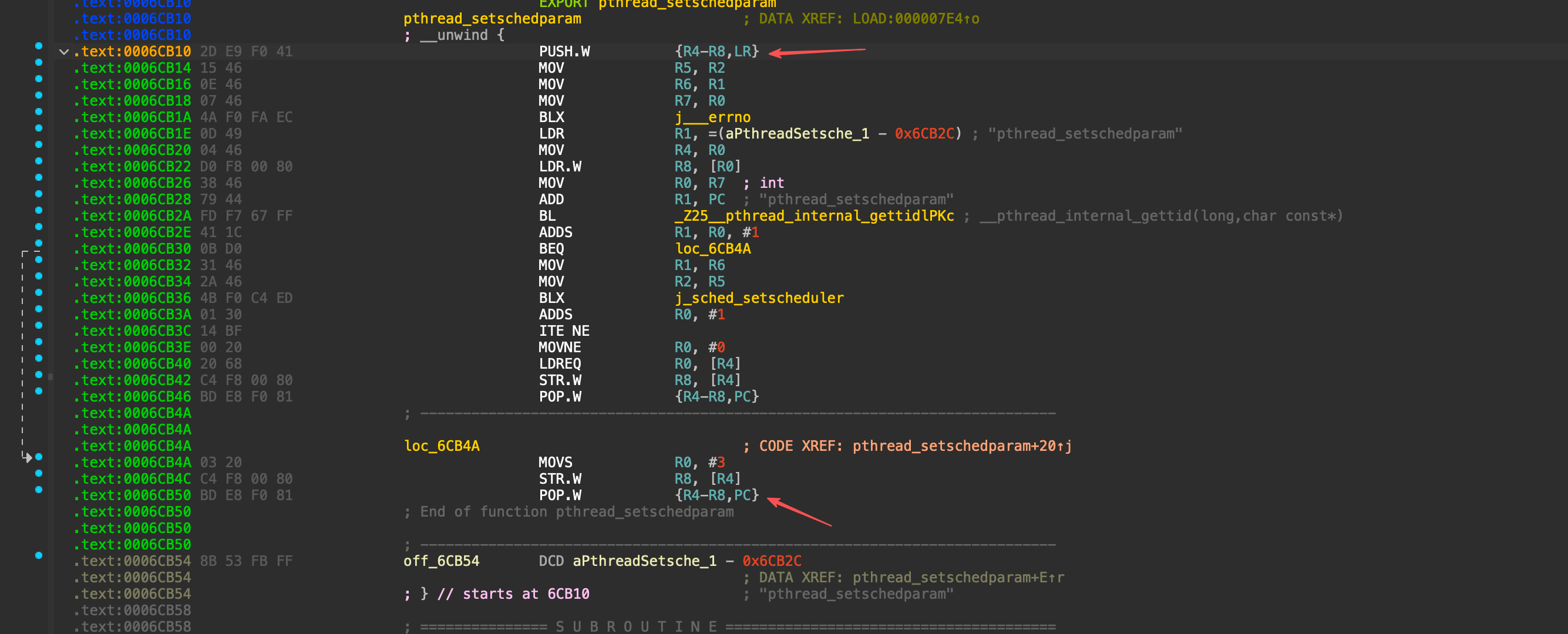Screen dimensions: 1568x634
Task: Click blue dot next to BL gettid call
Action: tap(39, 211)
